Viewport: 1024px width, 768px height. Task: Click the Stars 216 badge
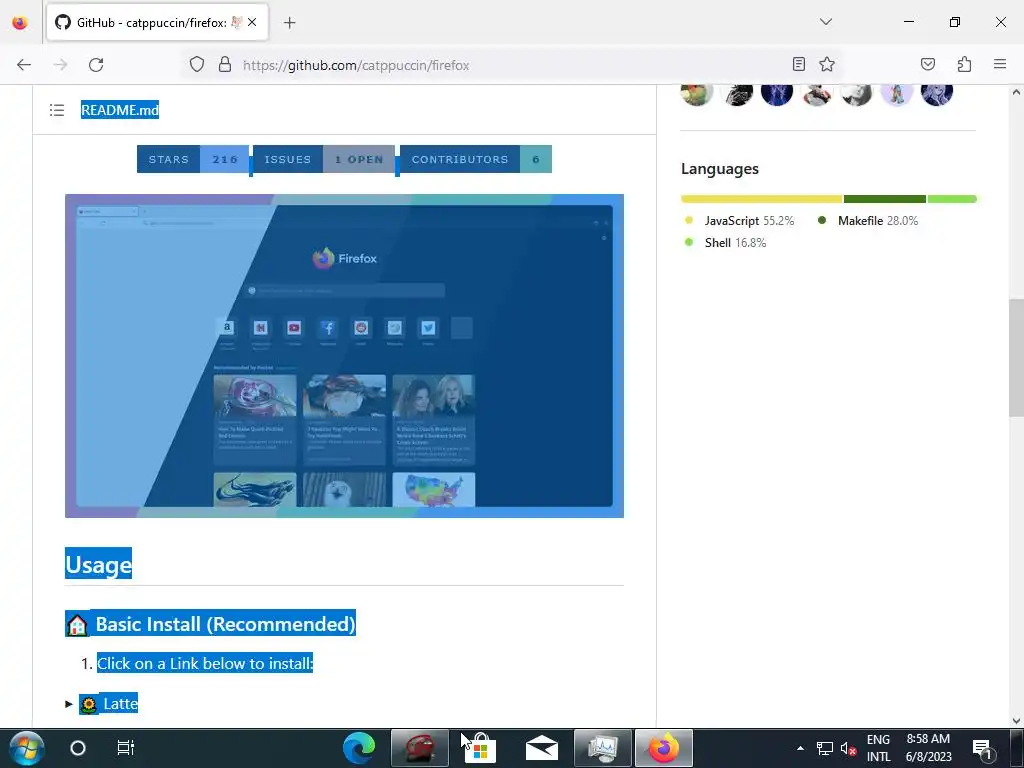pyautogui.click(x=193, y=159)
